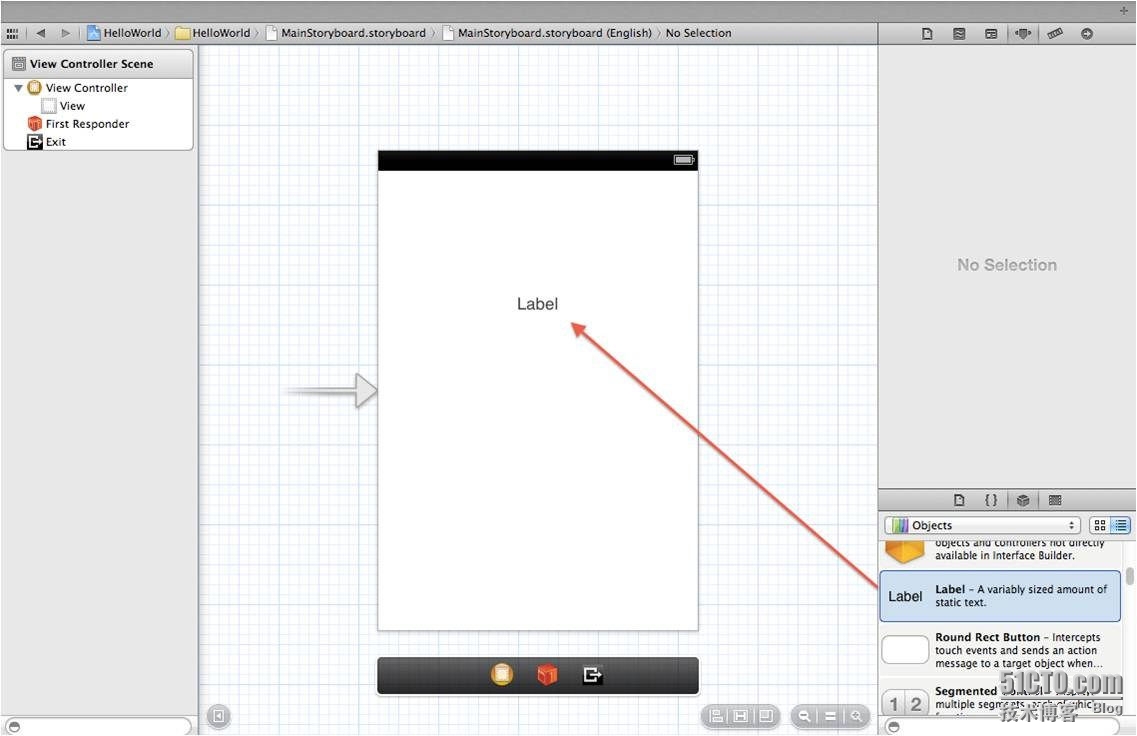This screenshot has width=1137, height=736.
Task: Toggle the document outline panel button
Action: [x=218, y=716]
